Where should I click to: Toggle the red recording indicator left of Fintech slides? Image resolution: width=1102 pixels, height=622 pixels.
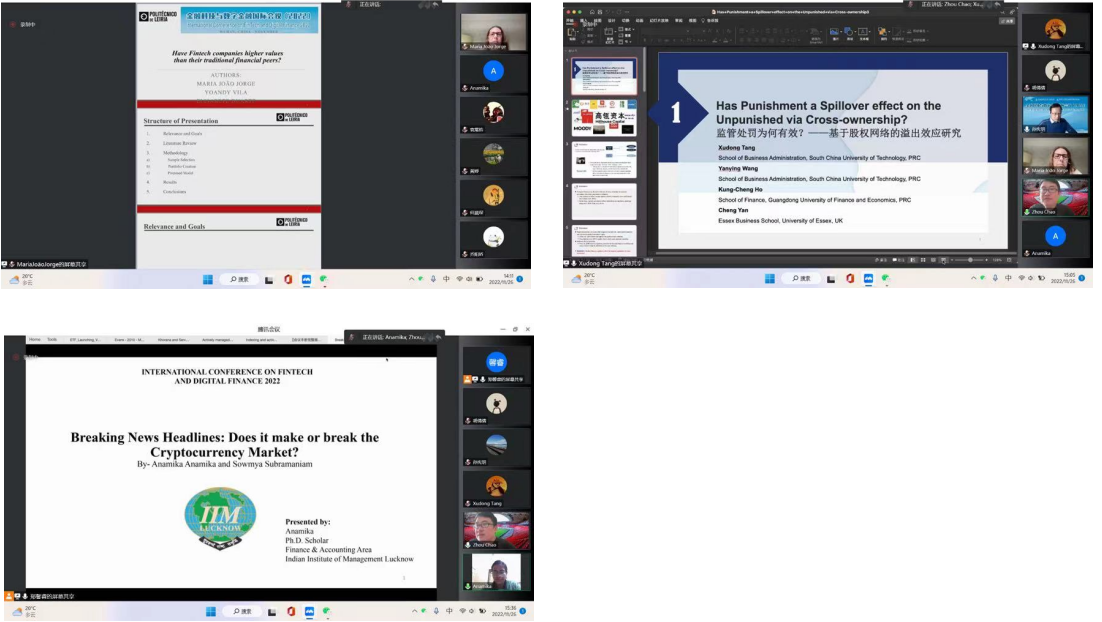pos(12,24)
